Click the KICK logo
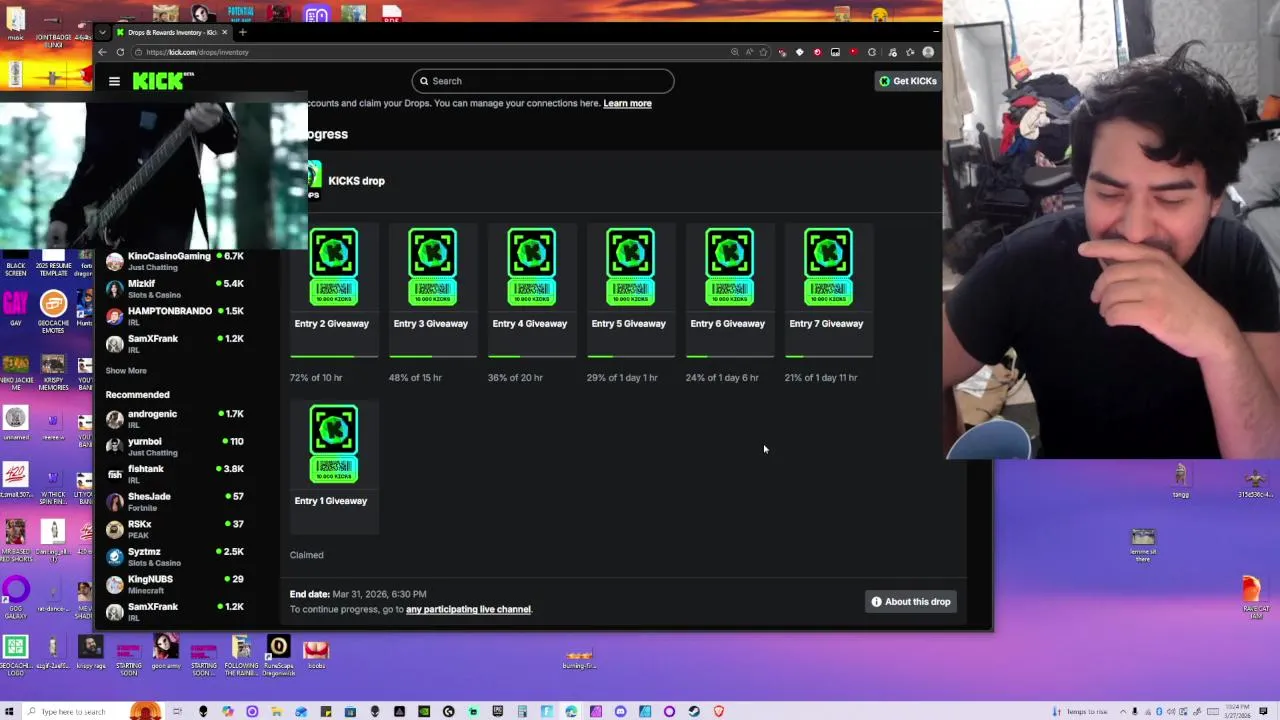 pyautogui.click(x=163, y=81)
